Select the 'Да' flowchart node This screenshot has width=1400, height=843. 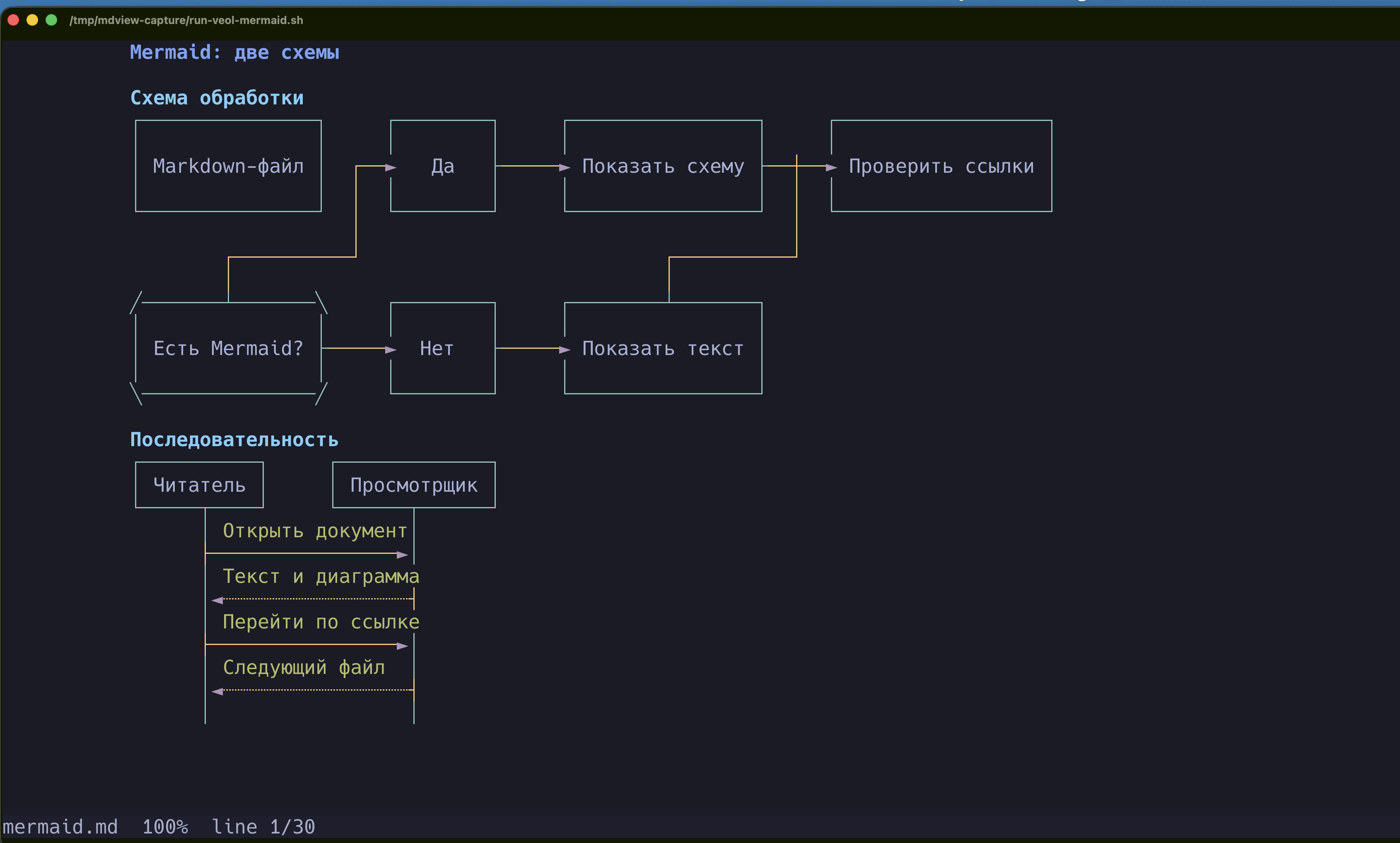pyautogui.click(x=443, y=166)
